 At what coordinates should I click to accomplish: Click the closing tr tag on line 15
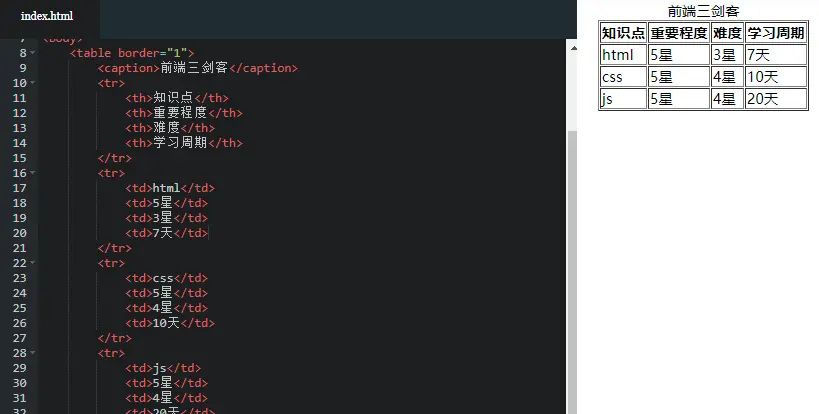pyautogui.click(x=114, y=158)
